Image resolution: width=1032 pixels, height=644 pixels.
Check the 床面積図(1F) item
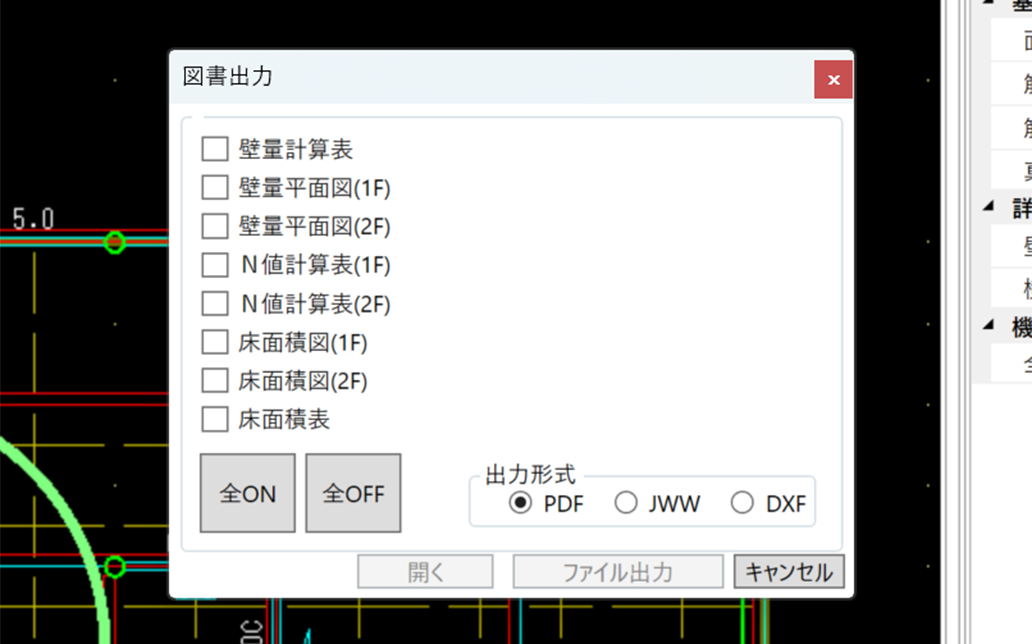coord(214,342)
